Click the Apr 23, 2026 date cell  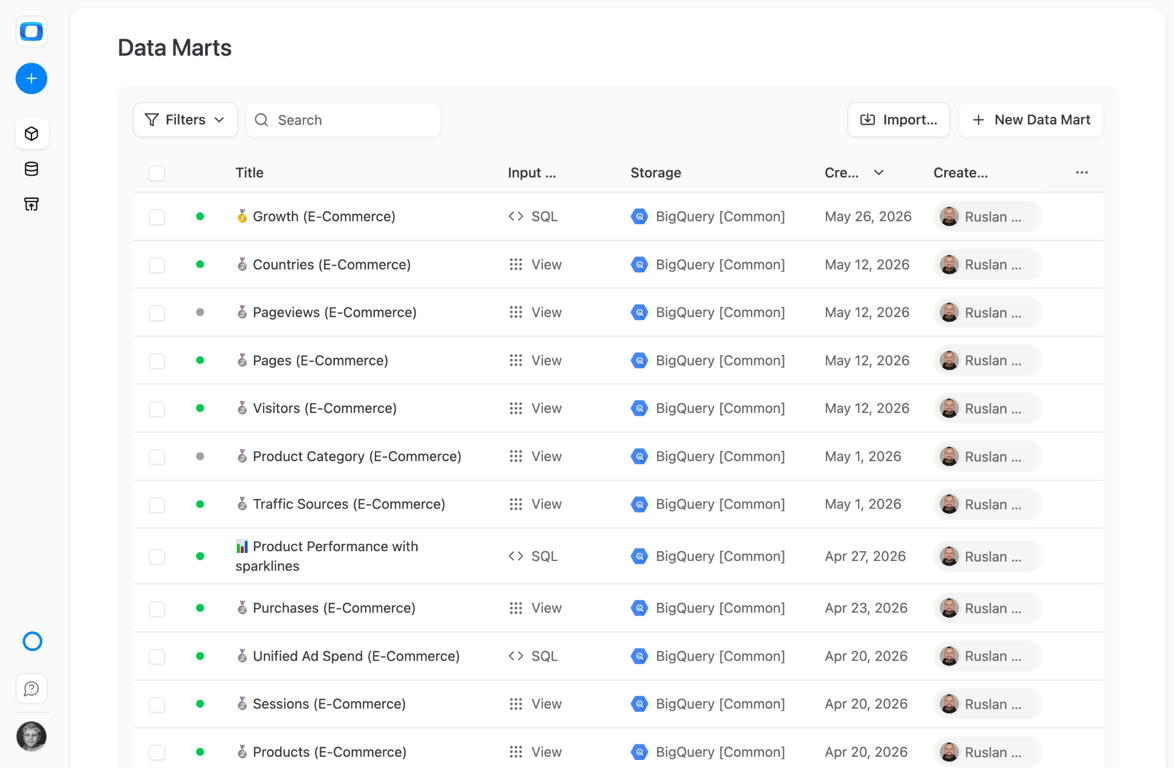866,608
